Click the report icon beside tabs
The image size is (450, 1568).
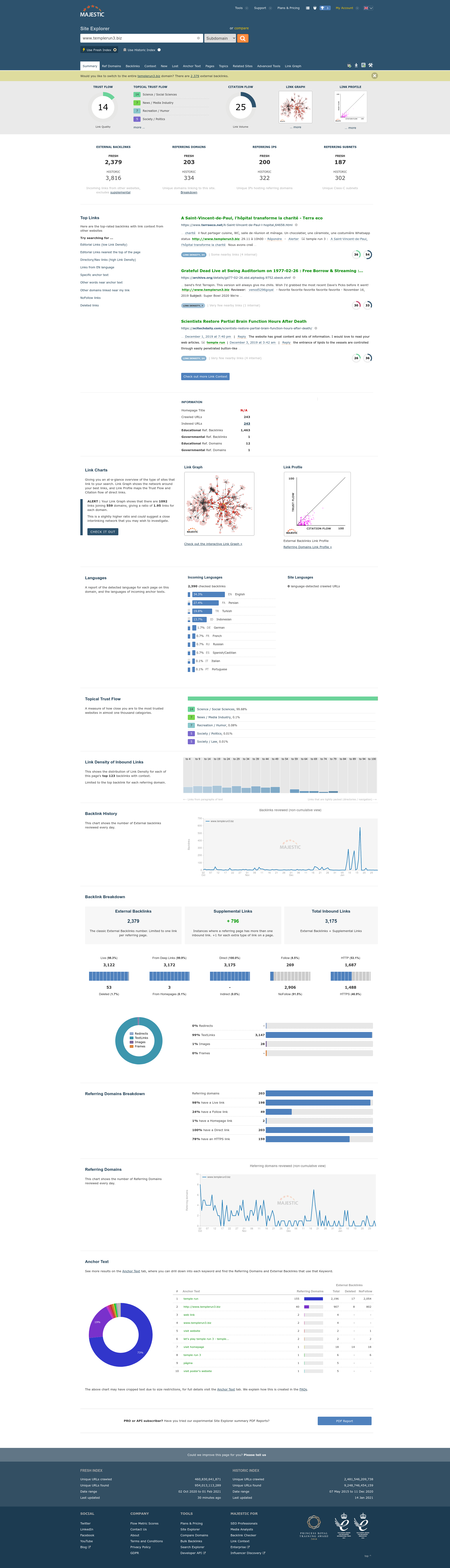(x=363, y=65)
